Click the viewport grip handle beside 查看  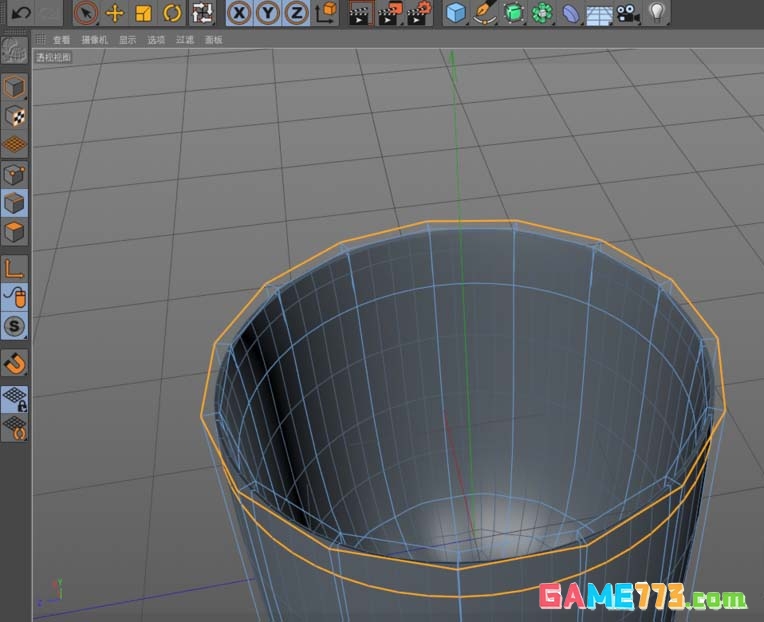pyautogui.click(x=40, y=39)
